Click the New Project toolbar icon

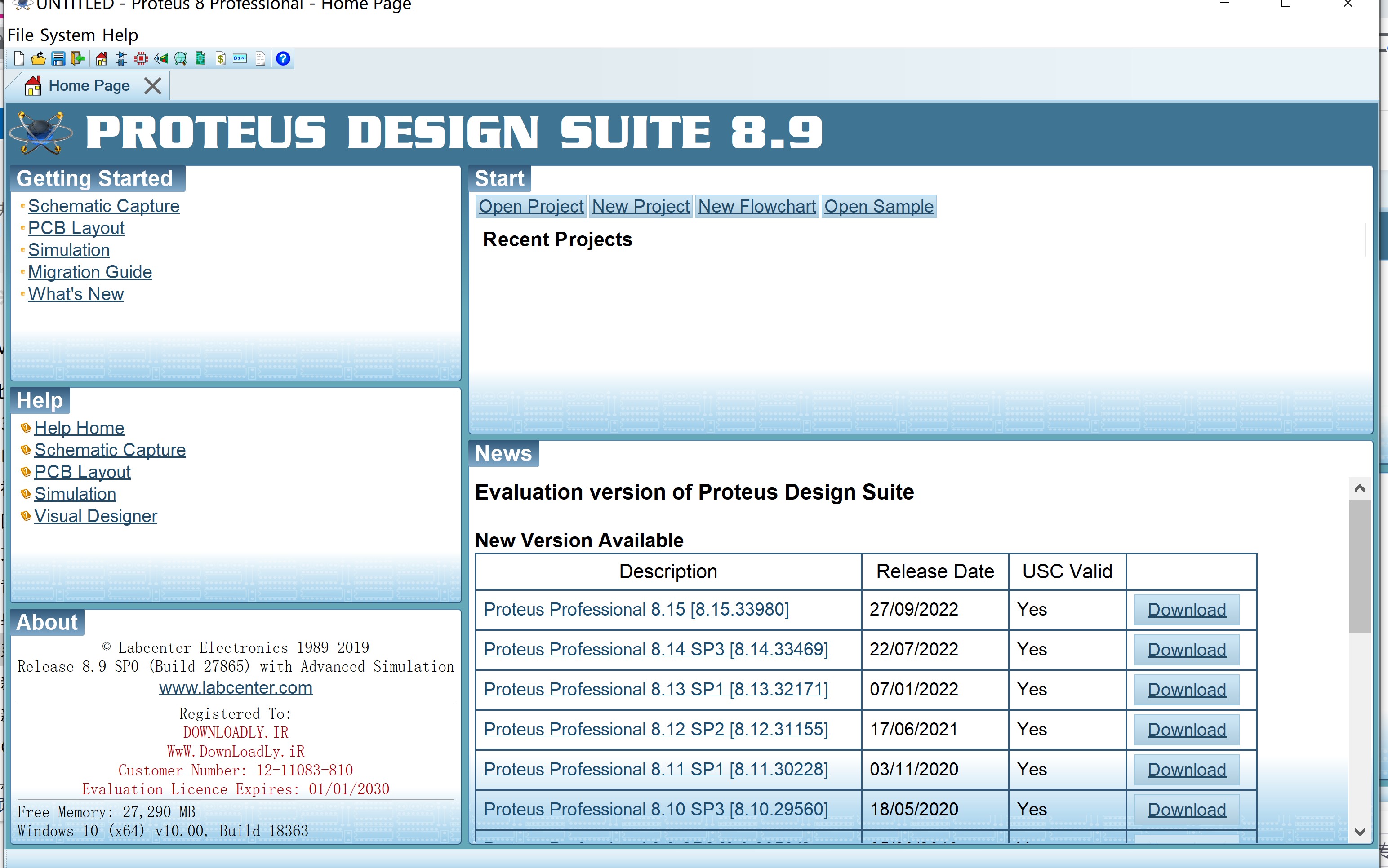coord(19,58)
